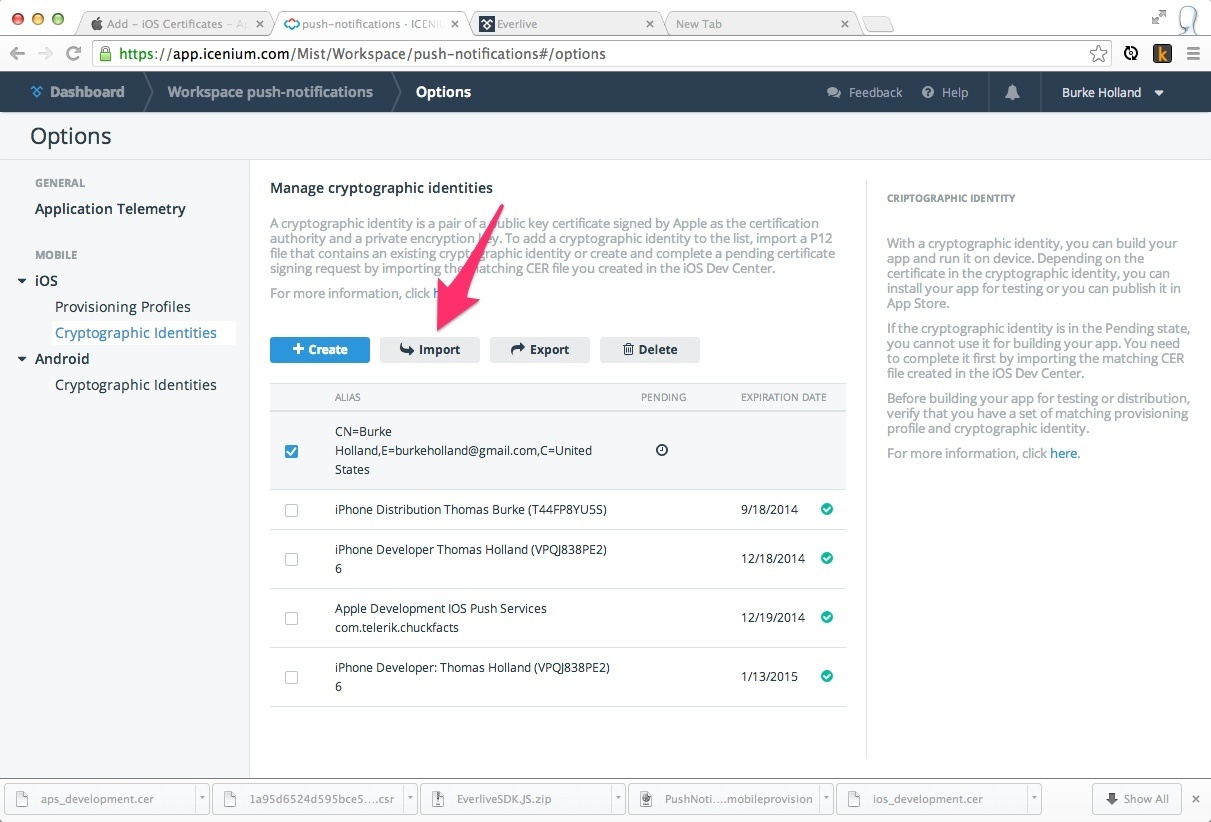Check the iPhone Distribution Thomas Burke checkbox
The height and width of the screenshot is (822, 1211).
[291, 510]
